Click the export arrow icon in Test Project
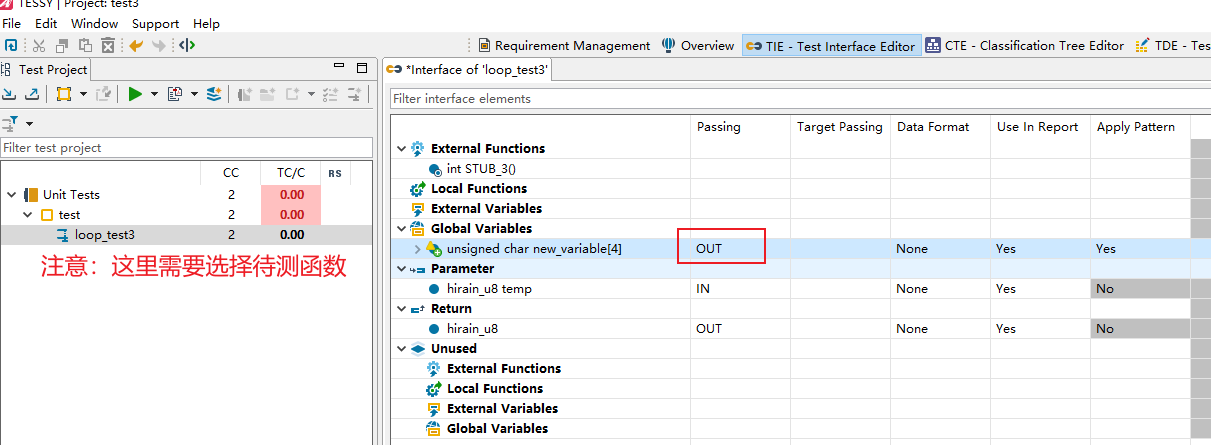Viewport: 1211px width, 445px height. click(32, 94)
